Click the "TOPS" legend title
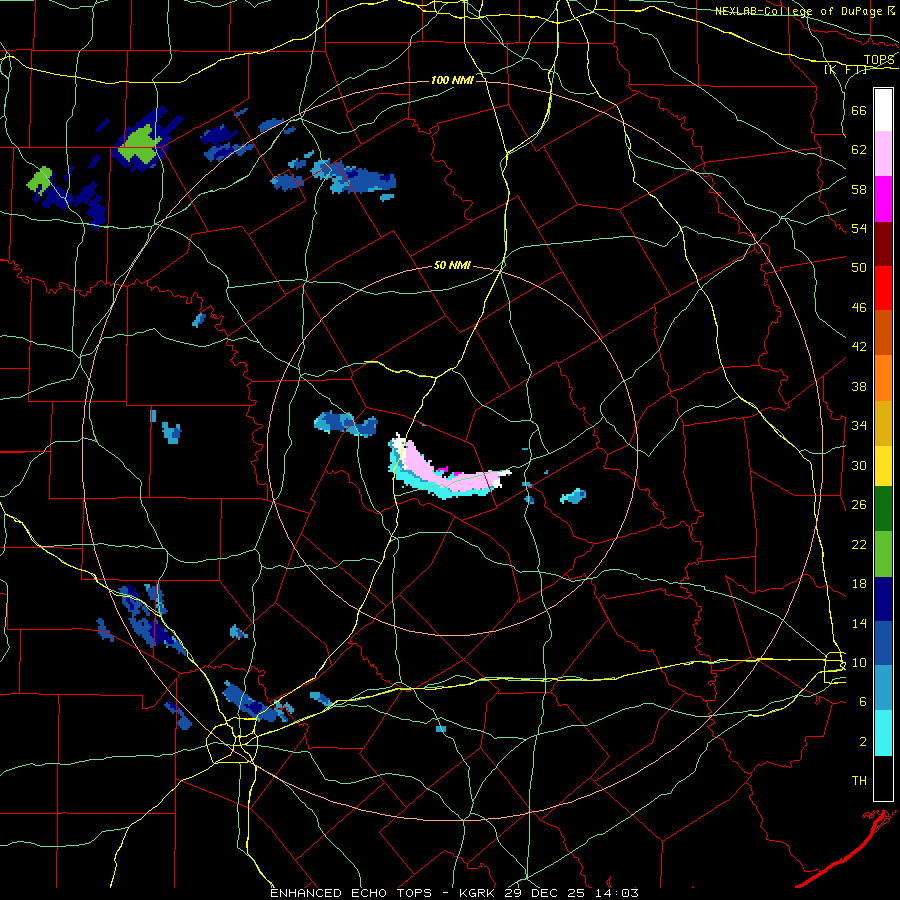Image resolution: width=900 pixels, height=900 pixels. (879, 60)
